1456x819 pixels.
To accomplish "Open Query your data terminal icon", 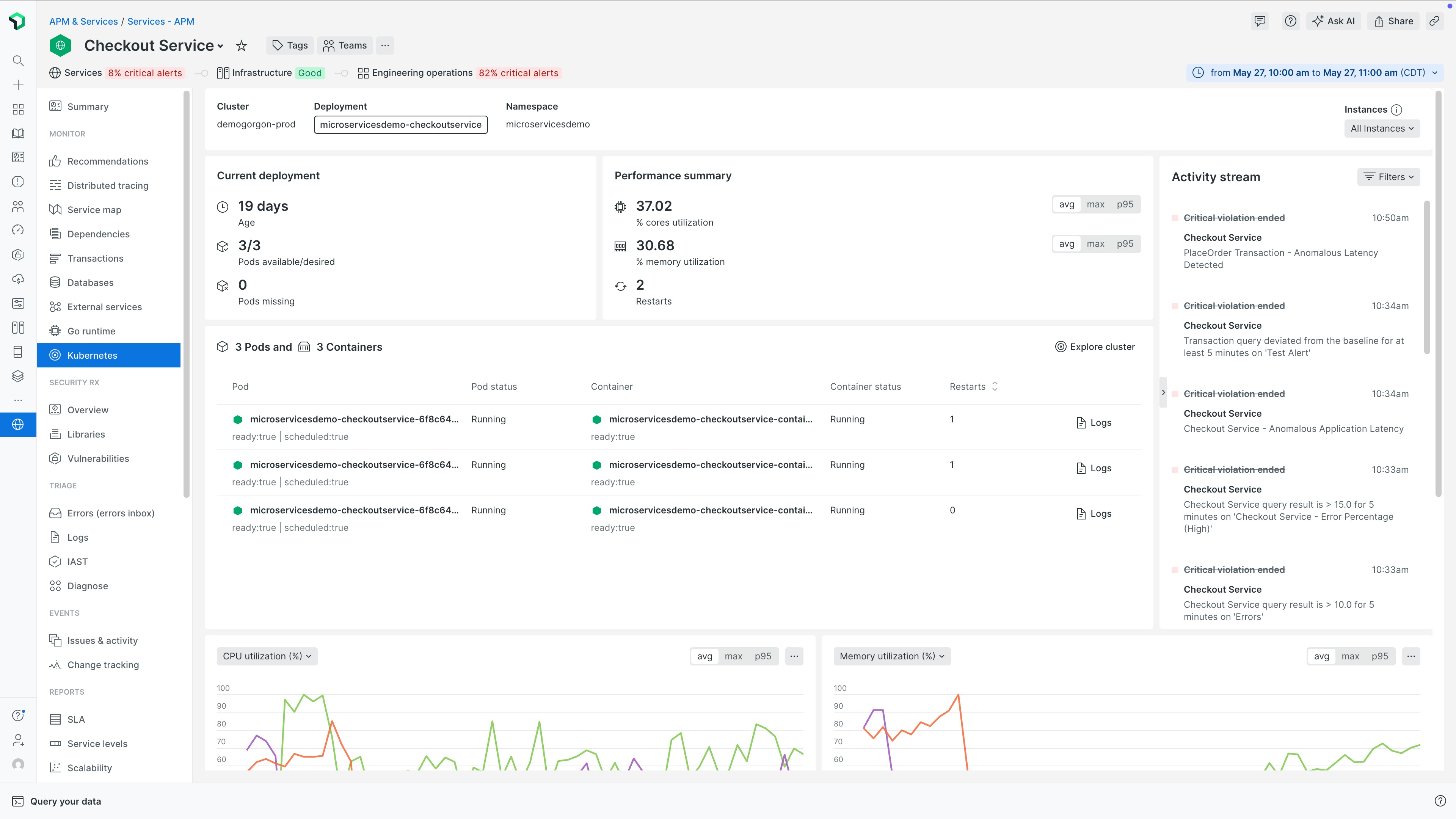I will tap(18, 801).
